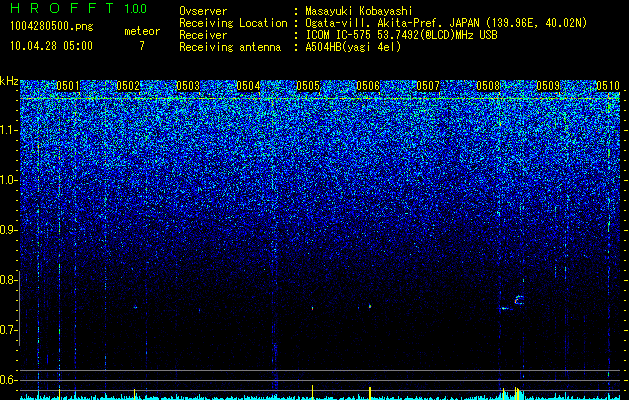Click the antenna value A504HB(yagi 4el)
The image size is (629, 400).
coord(353,47)
